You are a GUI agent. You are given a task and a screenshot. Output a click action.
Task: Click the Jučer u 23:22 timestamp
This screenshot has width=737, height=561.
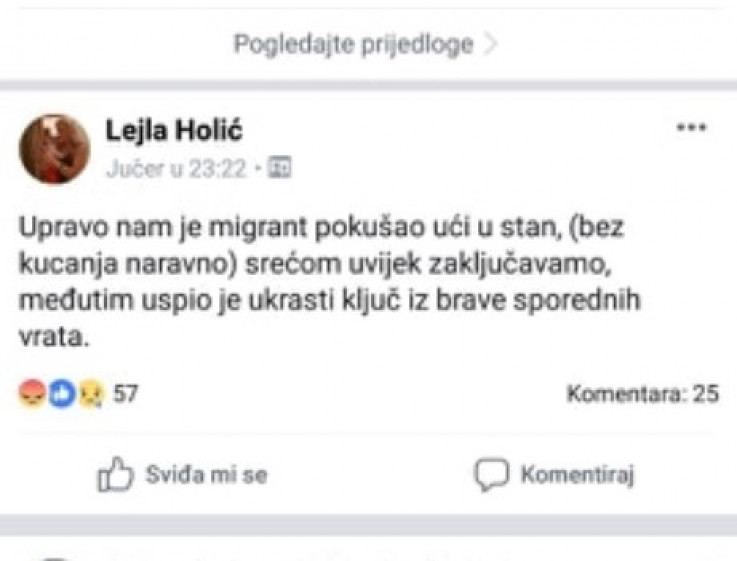175,169
